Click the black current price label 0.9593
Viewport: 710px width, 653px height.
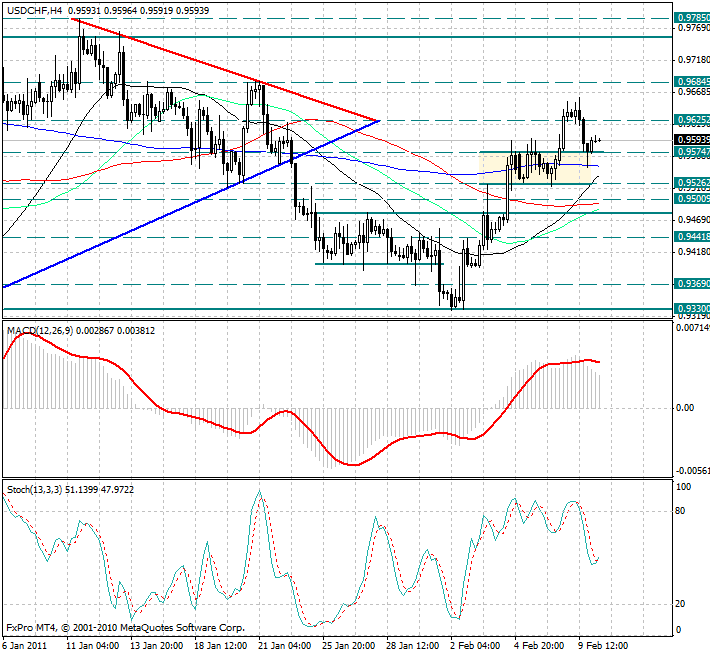[692, 139]
